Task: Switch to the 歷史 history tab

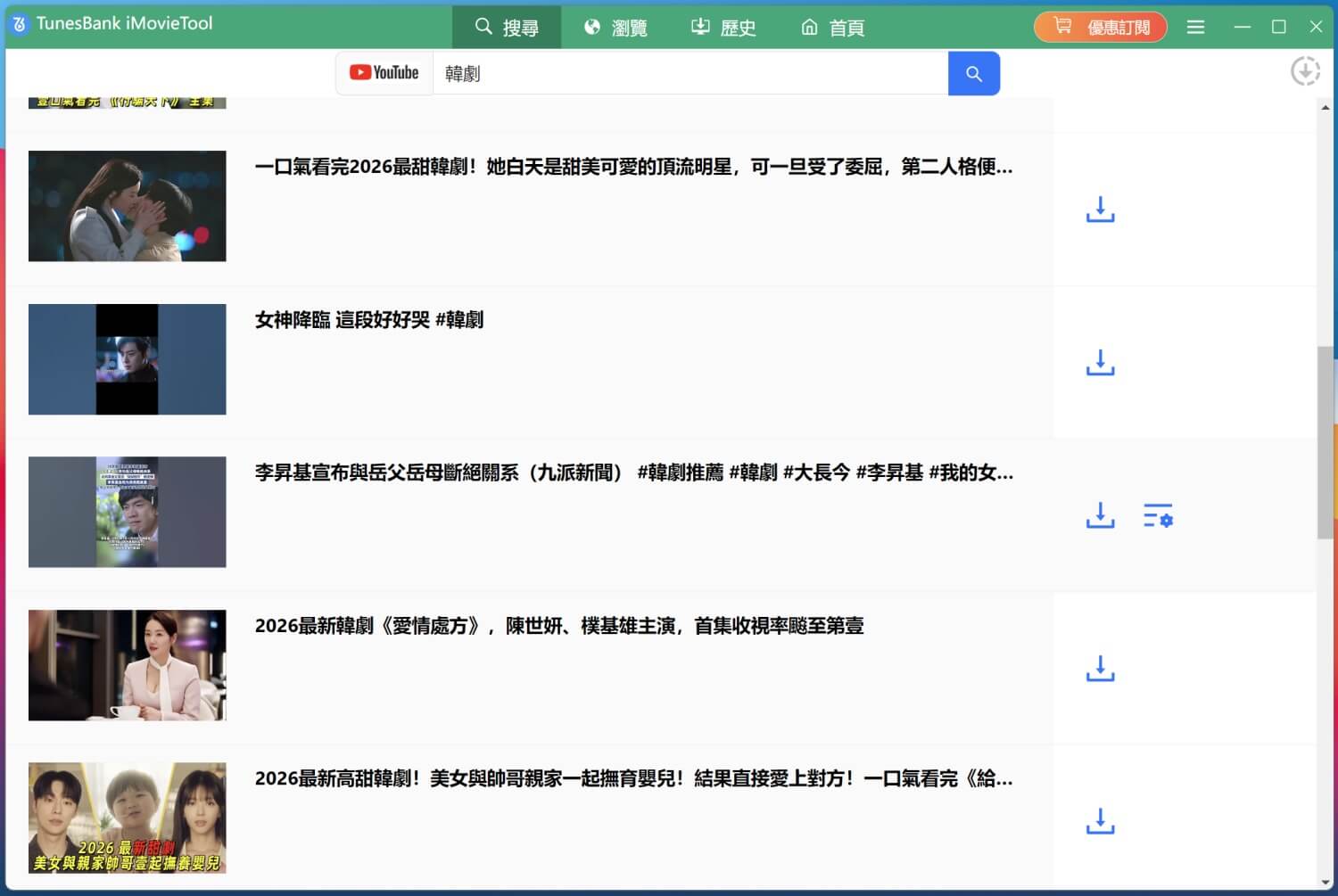Action: pos(723,27)
